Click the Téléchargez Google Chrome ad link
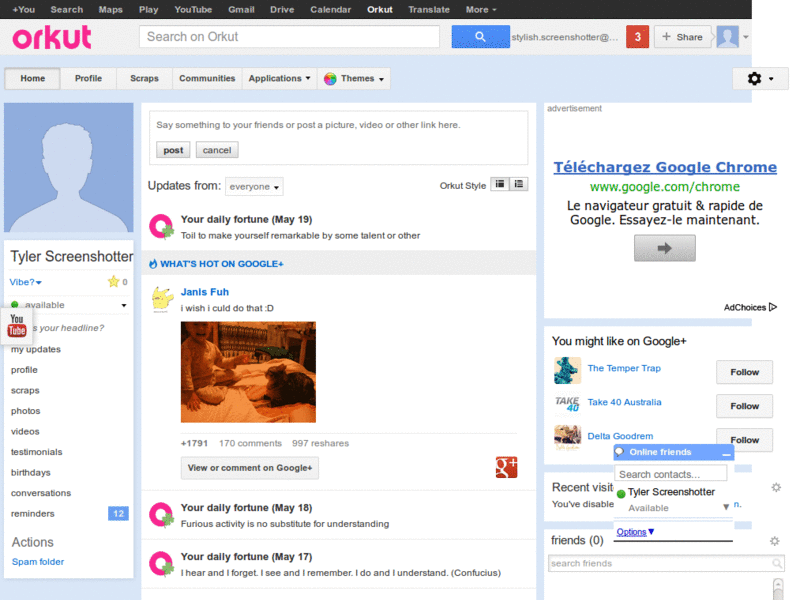800x600 pixels. point(665,167)
